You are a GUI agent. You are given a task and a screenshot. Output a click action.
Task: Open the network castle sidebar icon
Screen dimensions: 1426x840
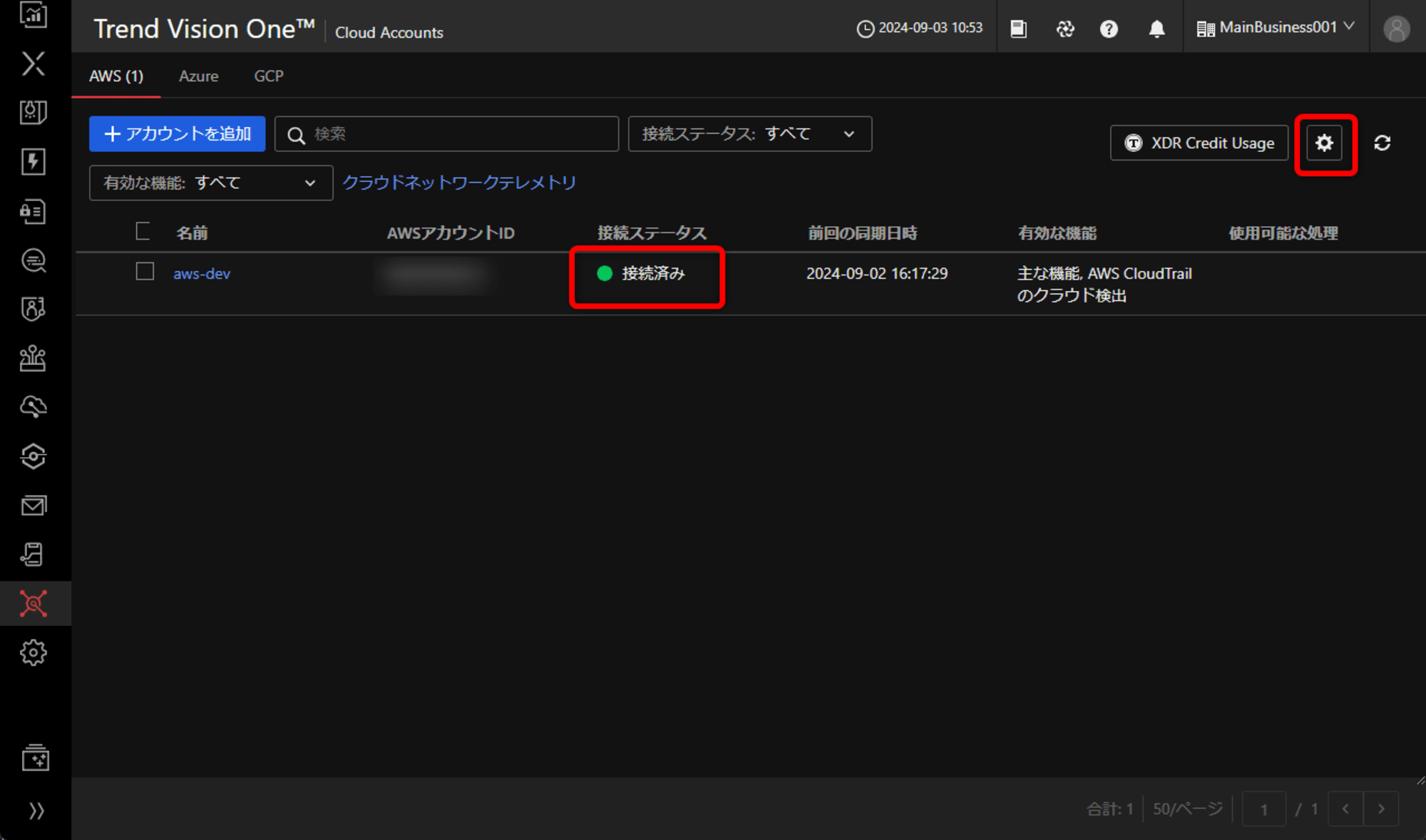[x=34, y=358]
